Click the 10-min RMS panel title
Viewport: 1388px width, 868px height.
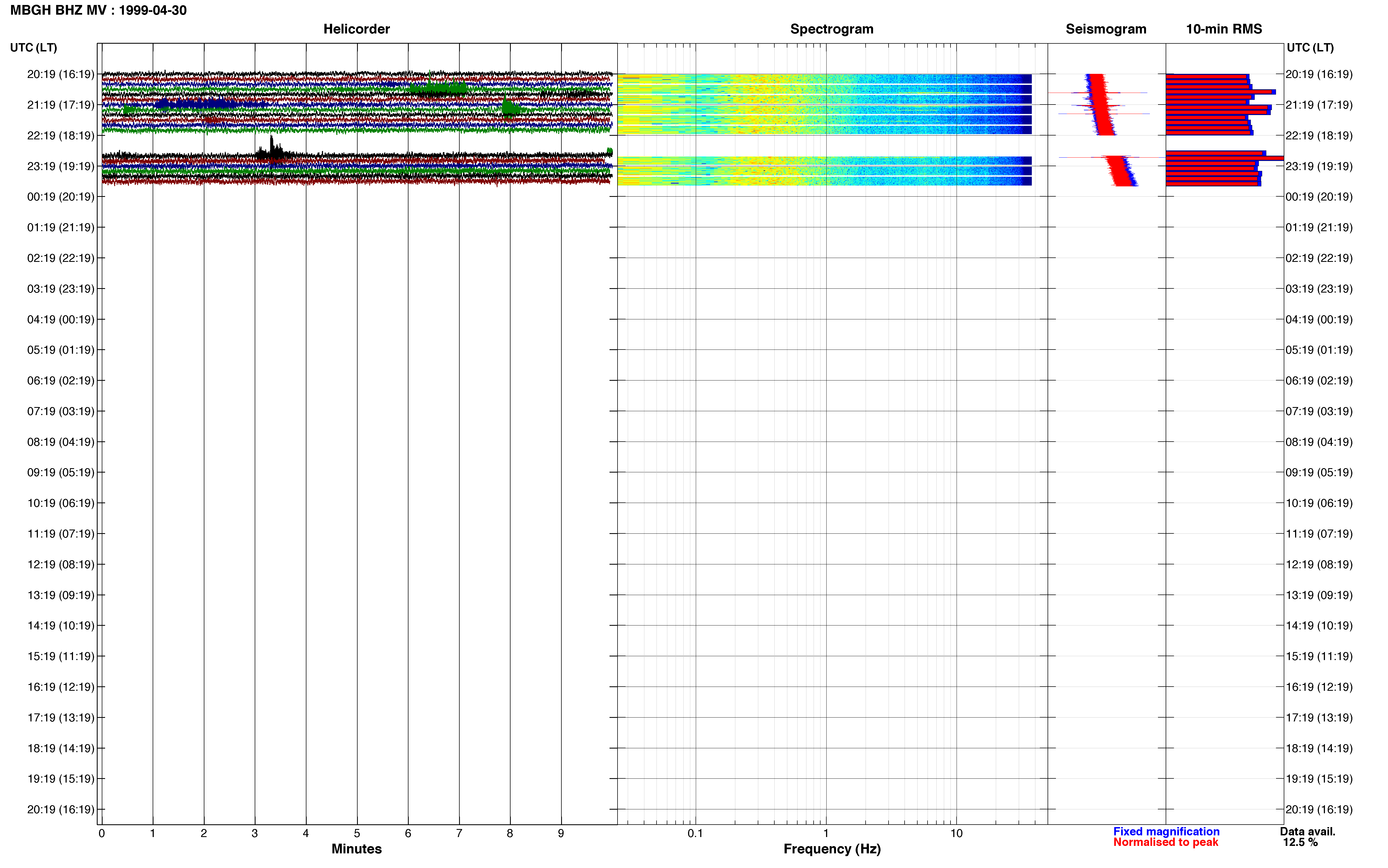tap(1224, 29)
